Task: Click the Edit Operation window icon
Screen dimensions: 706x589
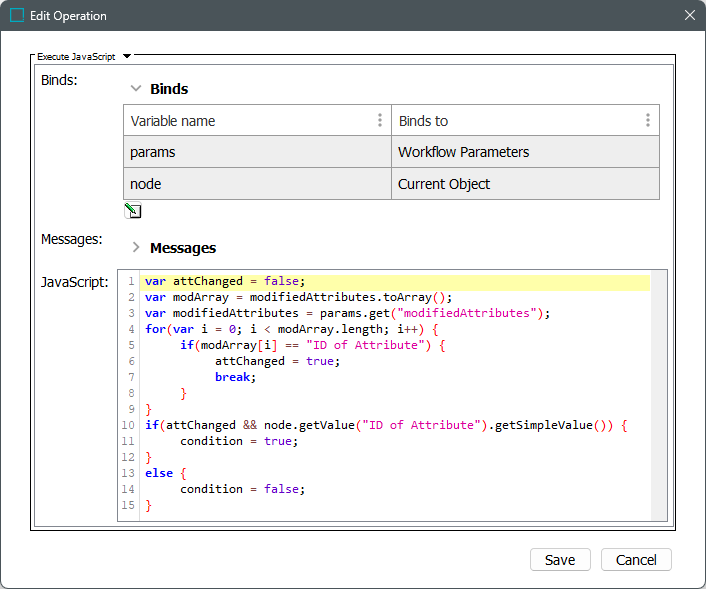Action: 17,16
